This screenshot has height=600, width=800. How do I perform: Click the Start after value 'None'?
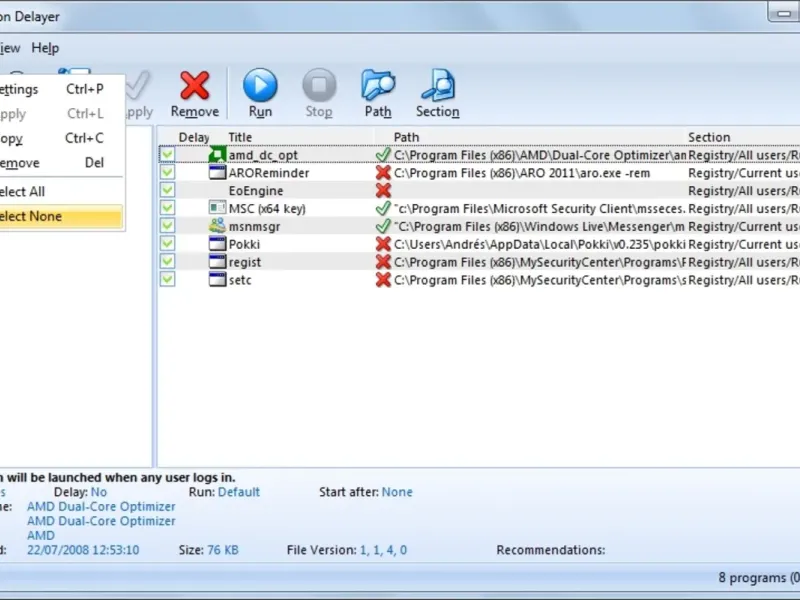[x=397, y=492]
